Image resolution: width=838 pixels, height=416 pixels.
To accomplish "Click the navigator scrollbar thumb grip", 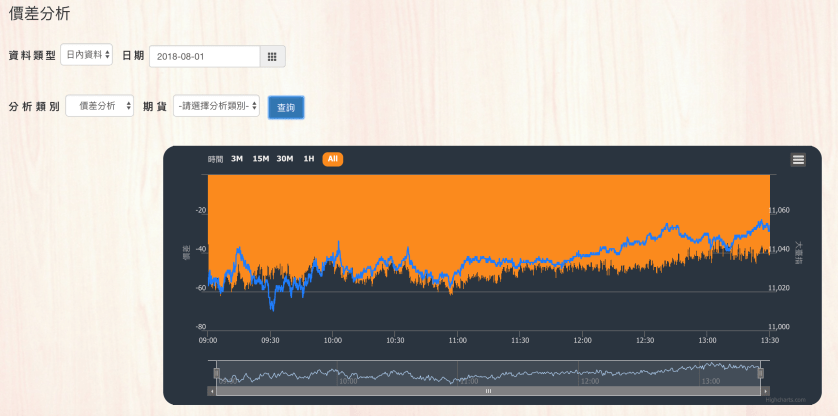I will pos(488,392).
